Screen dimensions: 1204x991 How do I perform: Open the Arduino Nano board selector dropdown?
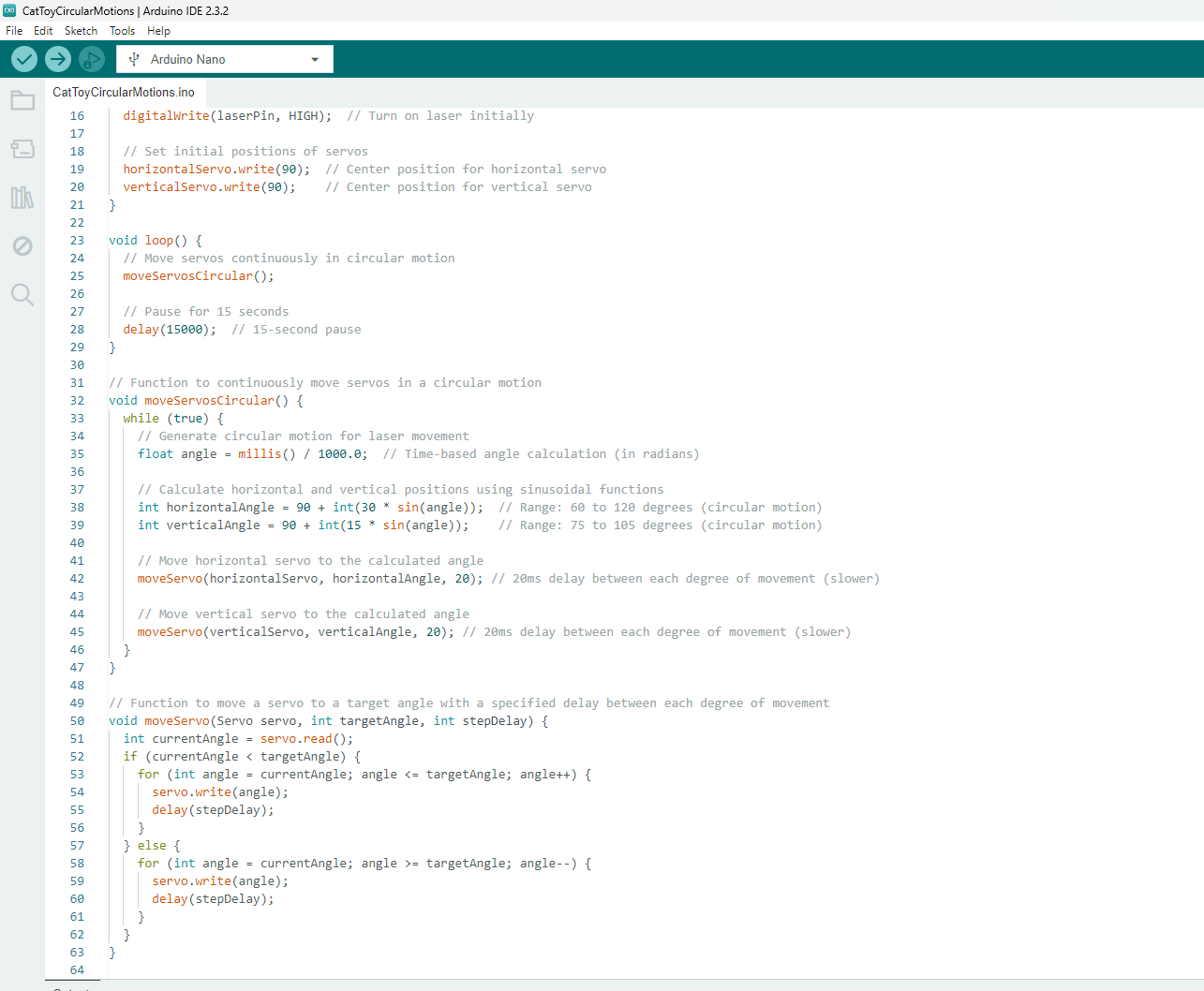point(225,59)
